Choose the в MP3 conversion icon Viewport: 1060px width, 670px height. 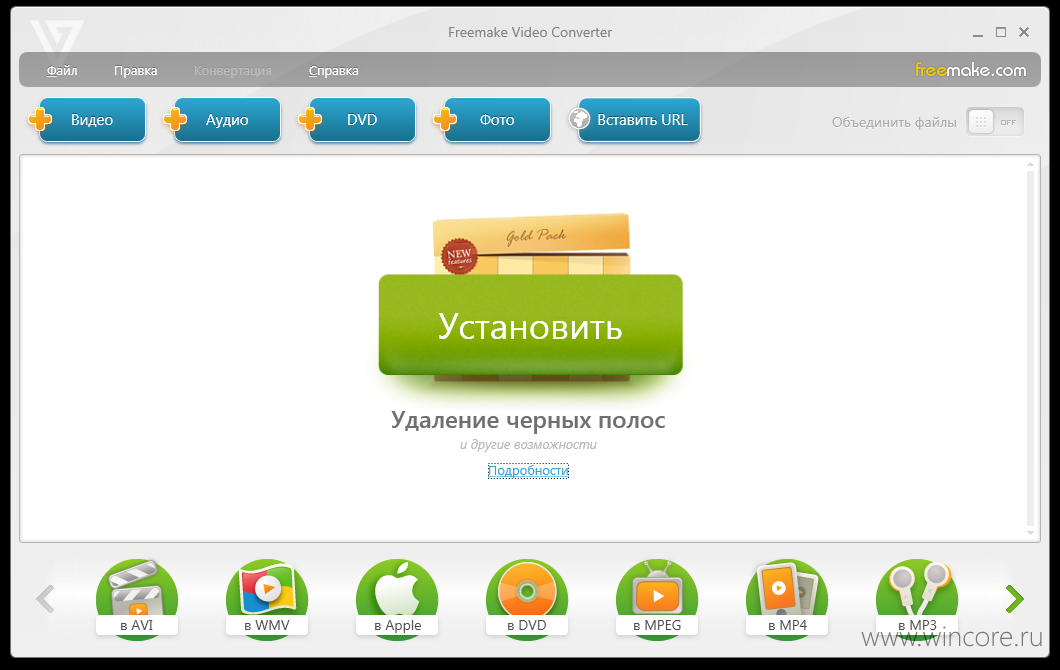[x=917, y=598]
